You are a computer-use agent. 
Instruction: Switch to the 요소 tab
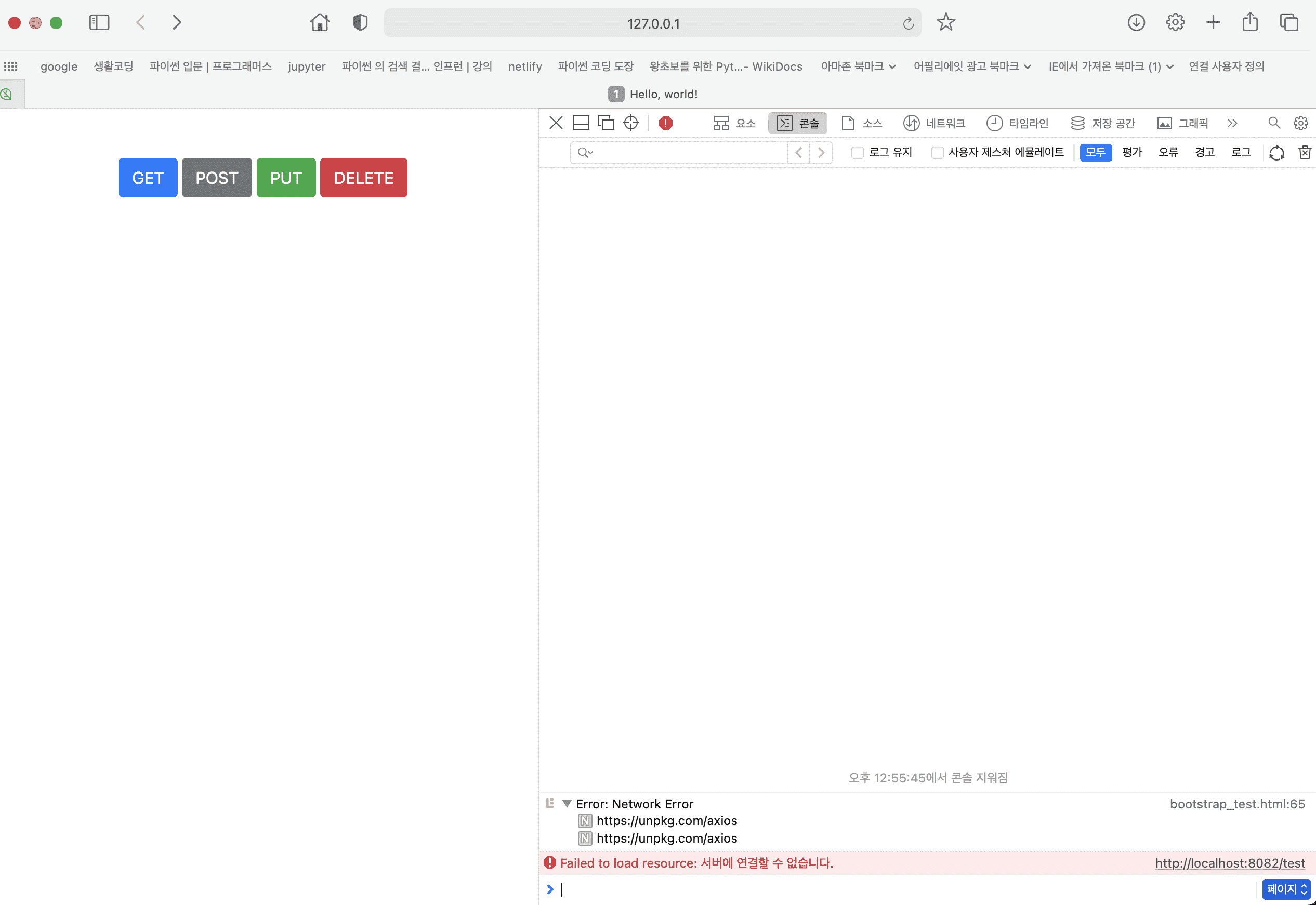[x=734, y=123]
